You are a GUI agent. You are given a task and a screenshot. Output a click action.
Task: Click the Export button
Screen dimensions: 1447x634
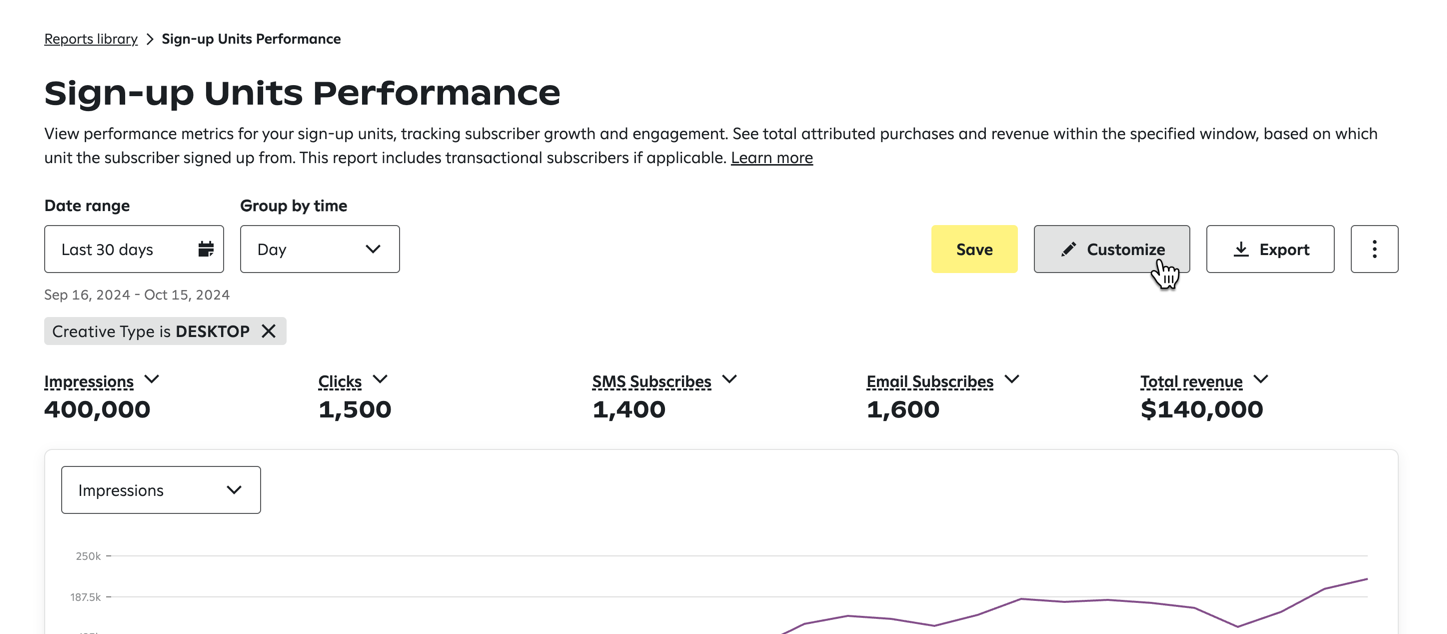(1270, 249)
